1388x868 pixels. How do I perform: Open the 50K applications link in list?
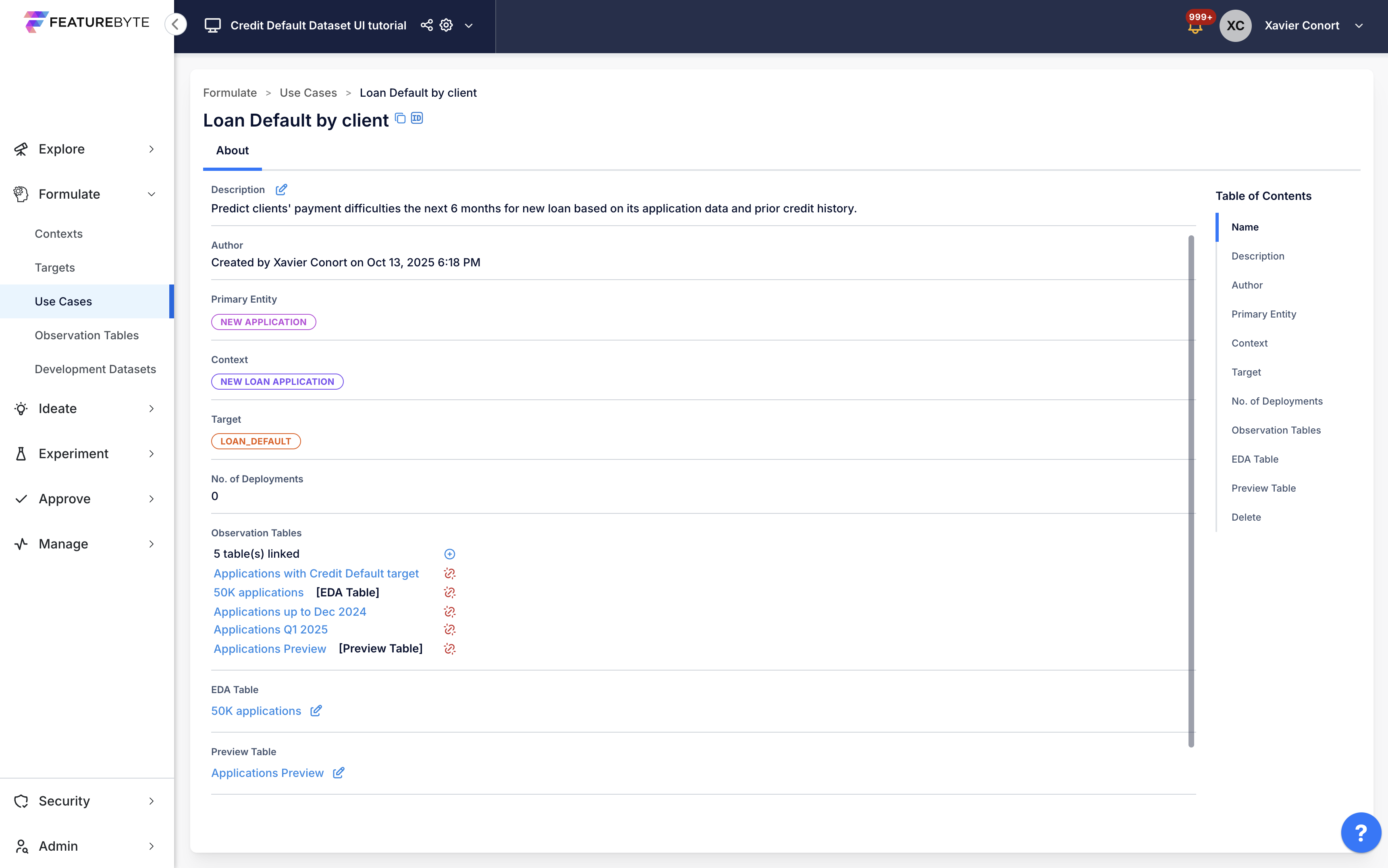click(258, 592)
